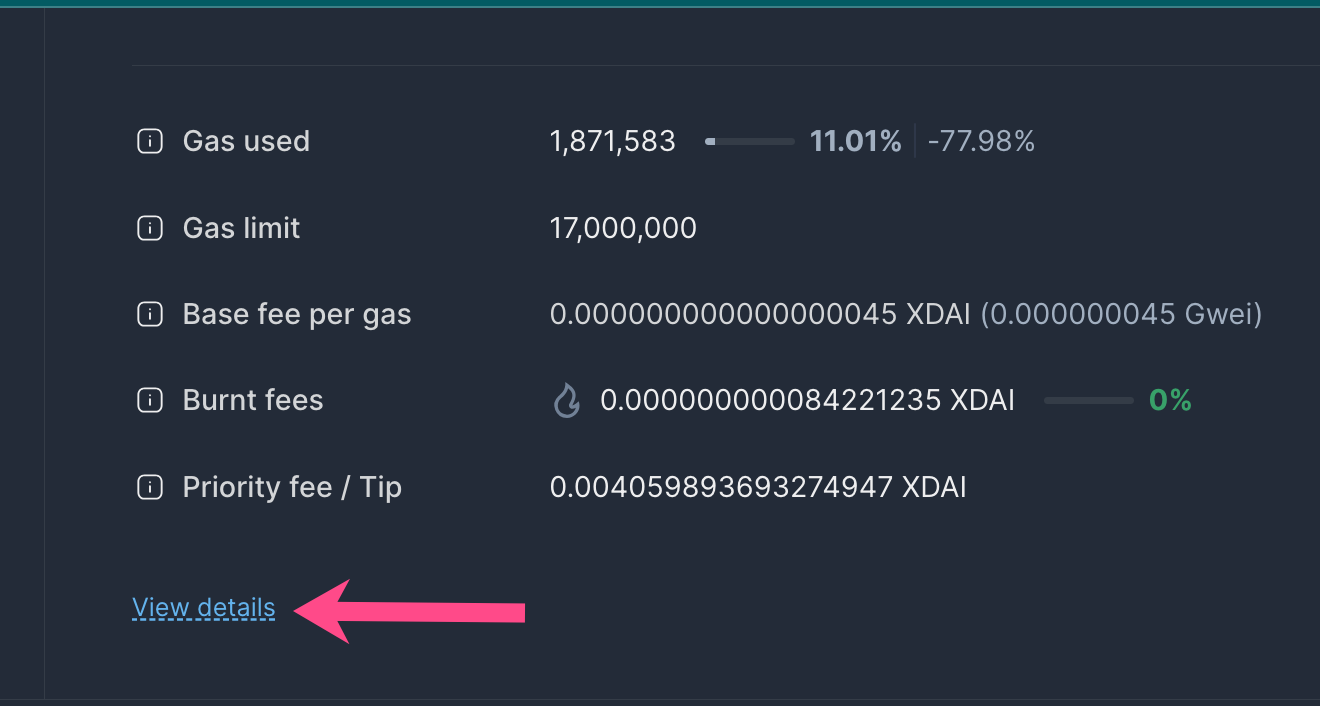This screenshot has height=706, width=1320.
Task: Click the info icon beside Priority fee / Tip
Action: 148,486
